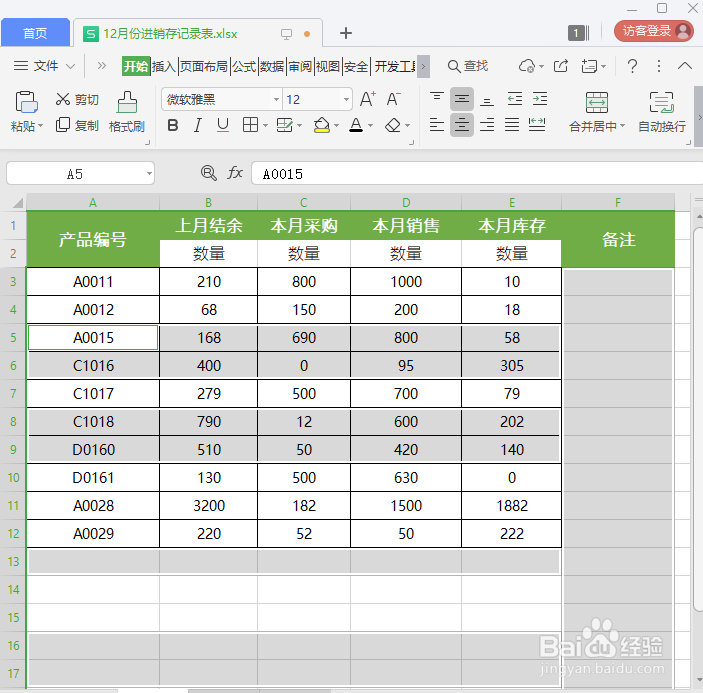This screenshot has height=693, width=703.
Task: Go to the 首页 tab
Action: click(35, 33)
